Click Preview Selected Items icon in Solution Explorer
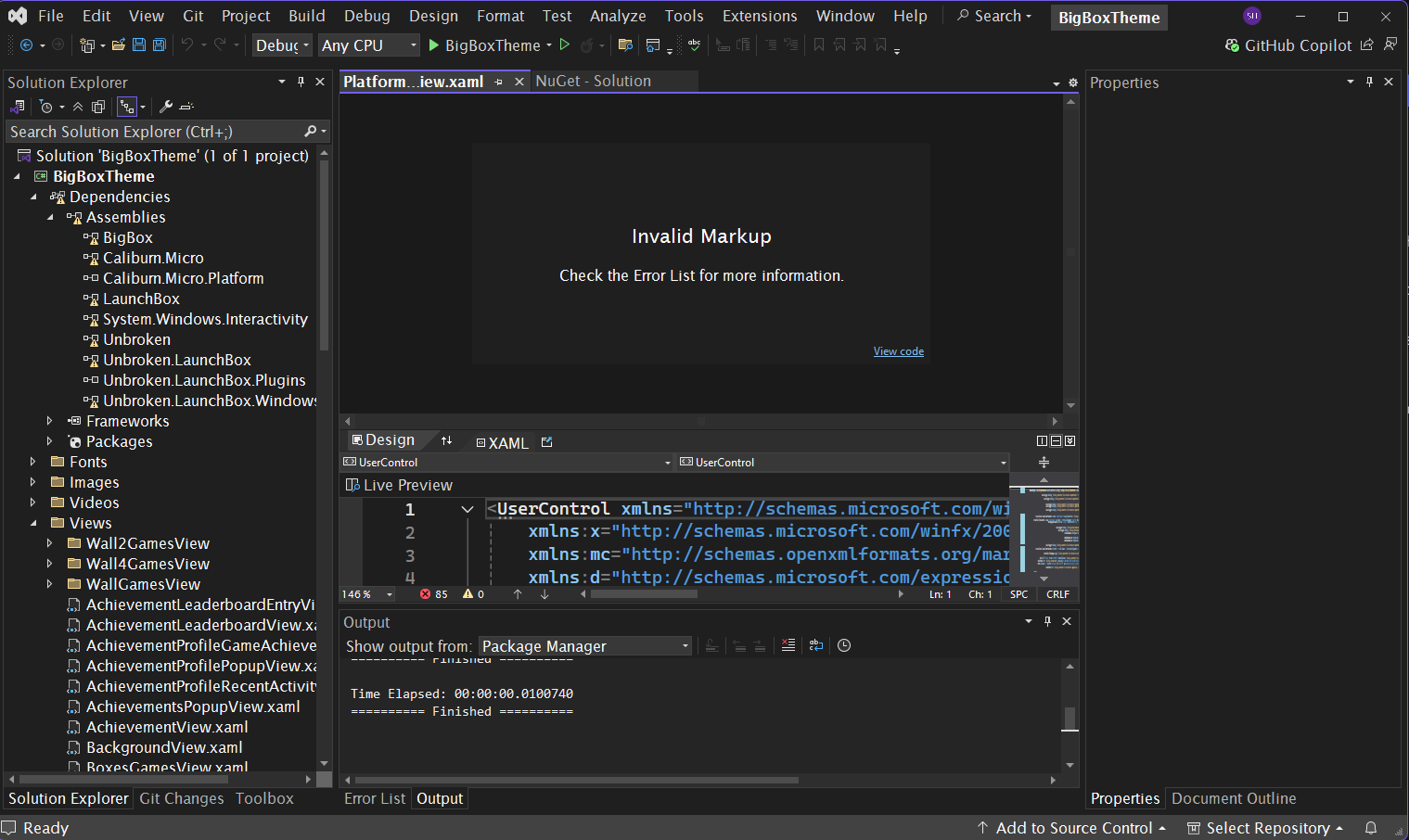The width and height of the screenshot is (1409, 840). coord(186,107)
